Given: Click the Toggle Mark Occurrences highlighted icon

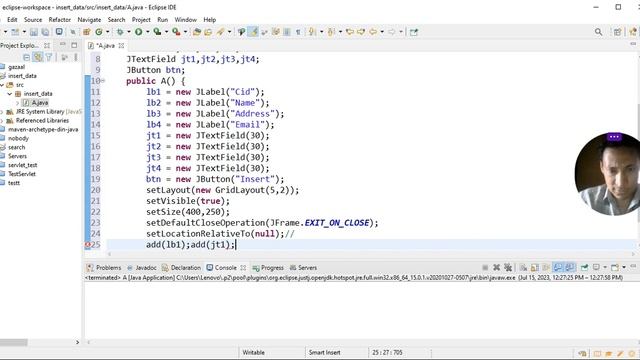Looking at the screenshot, I should tap(253, 32).
